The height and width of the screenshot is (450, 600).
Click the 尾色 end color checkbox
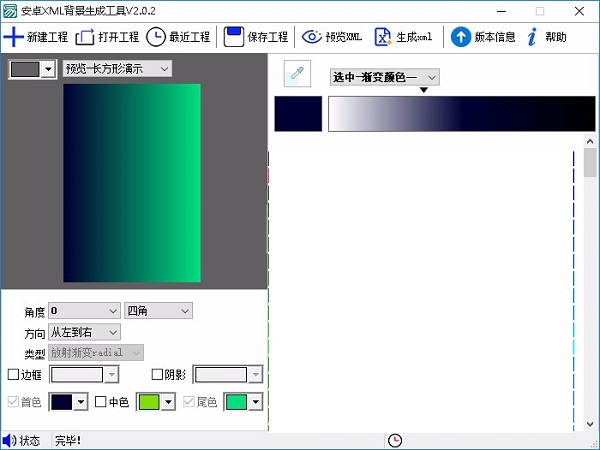point(189,402)
